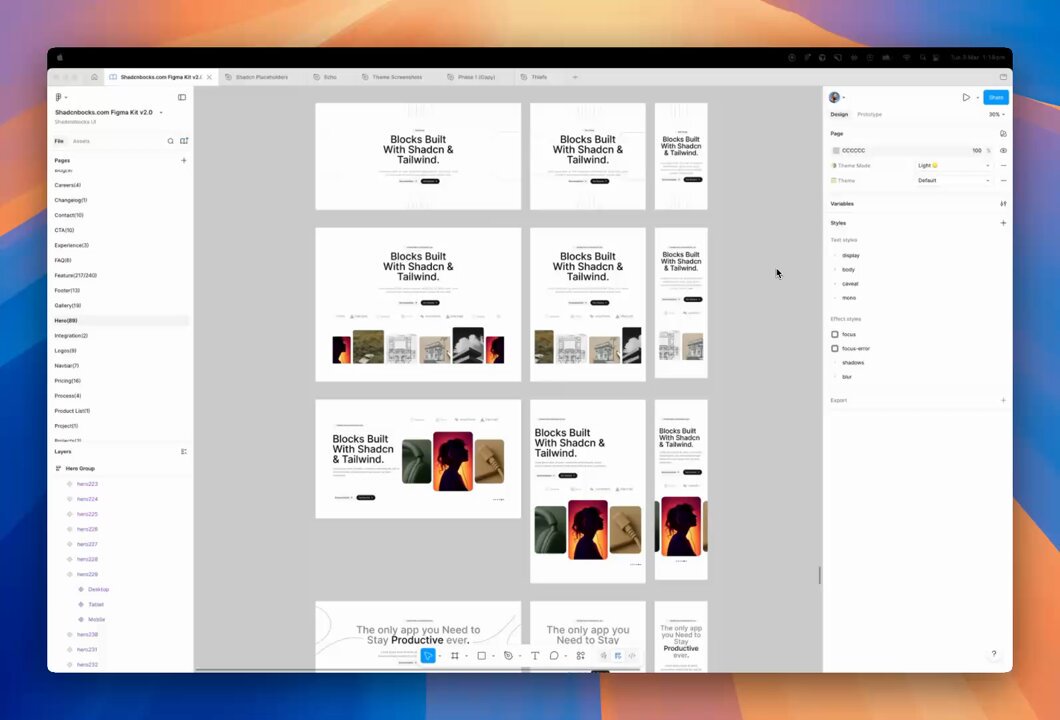This screenshot has height=720, width=1060.
Task: Switch to the Prototype tab
Action: pos(869,114)
